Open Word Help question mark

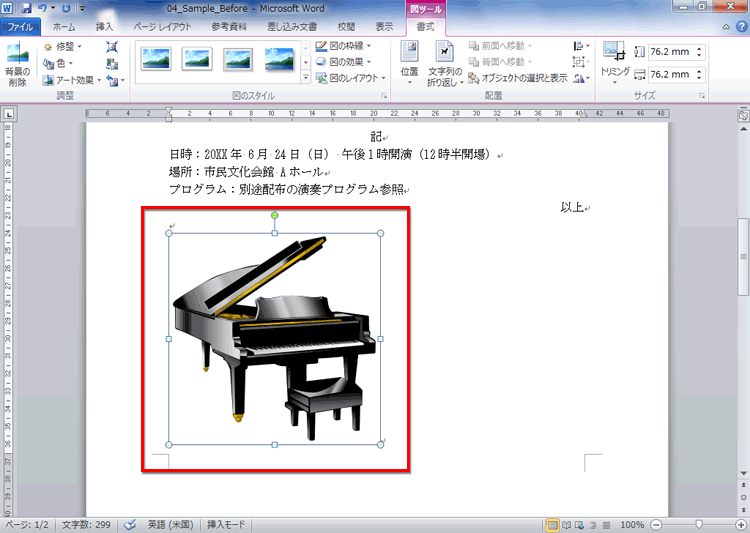(x=742, y=26)
